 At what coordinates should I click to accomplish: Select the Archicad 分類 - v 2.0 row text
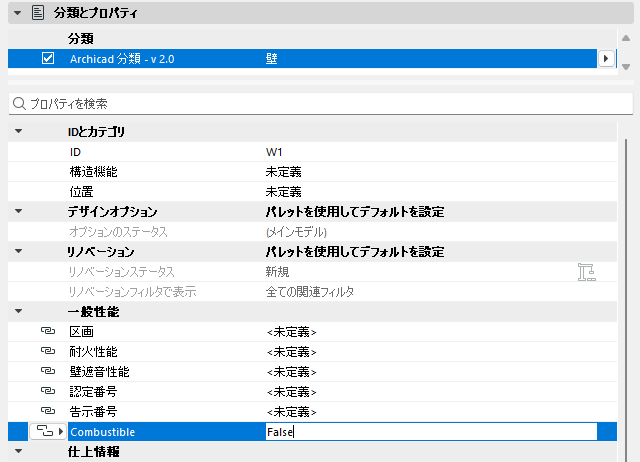(x=122, y=59)
